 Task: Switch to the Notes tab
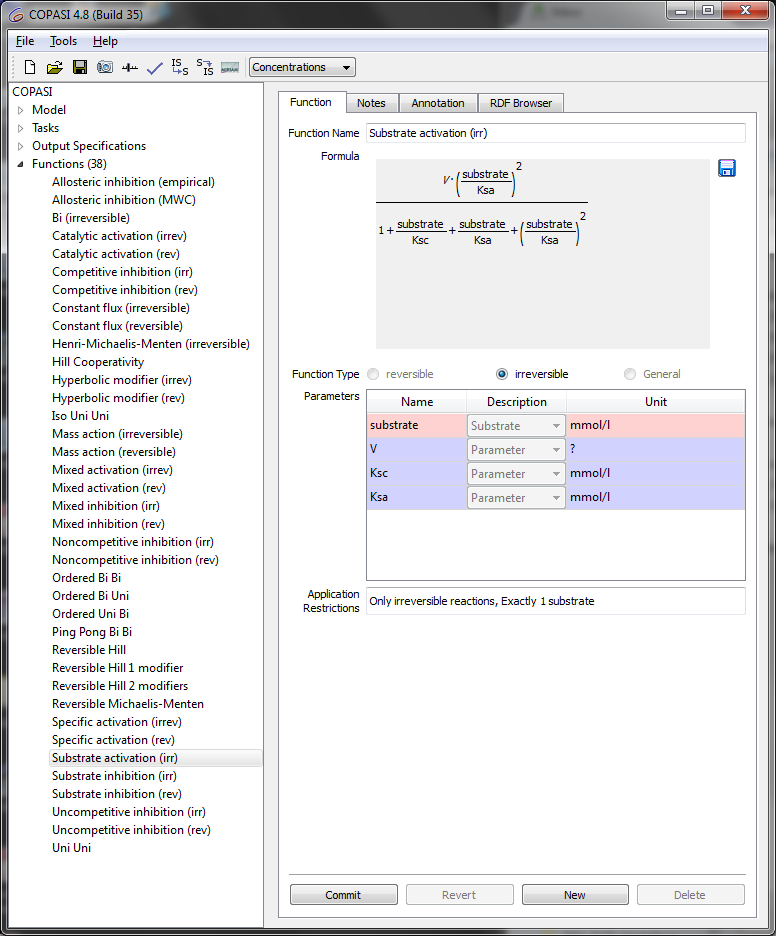click(371, 103)
